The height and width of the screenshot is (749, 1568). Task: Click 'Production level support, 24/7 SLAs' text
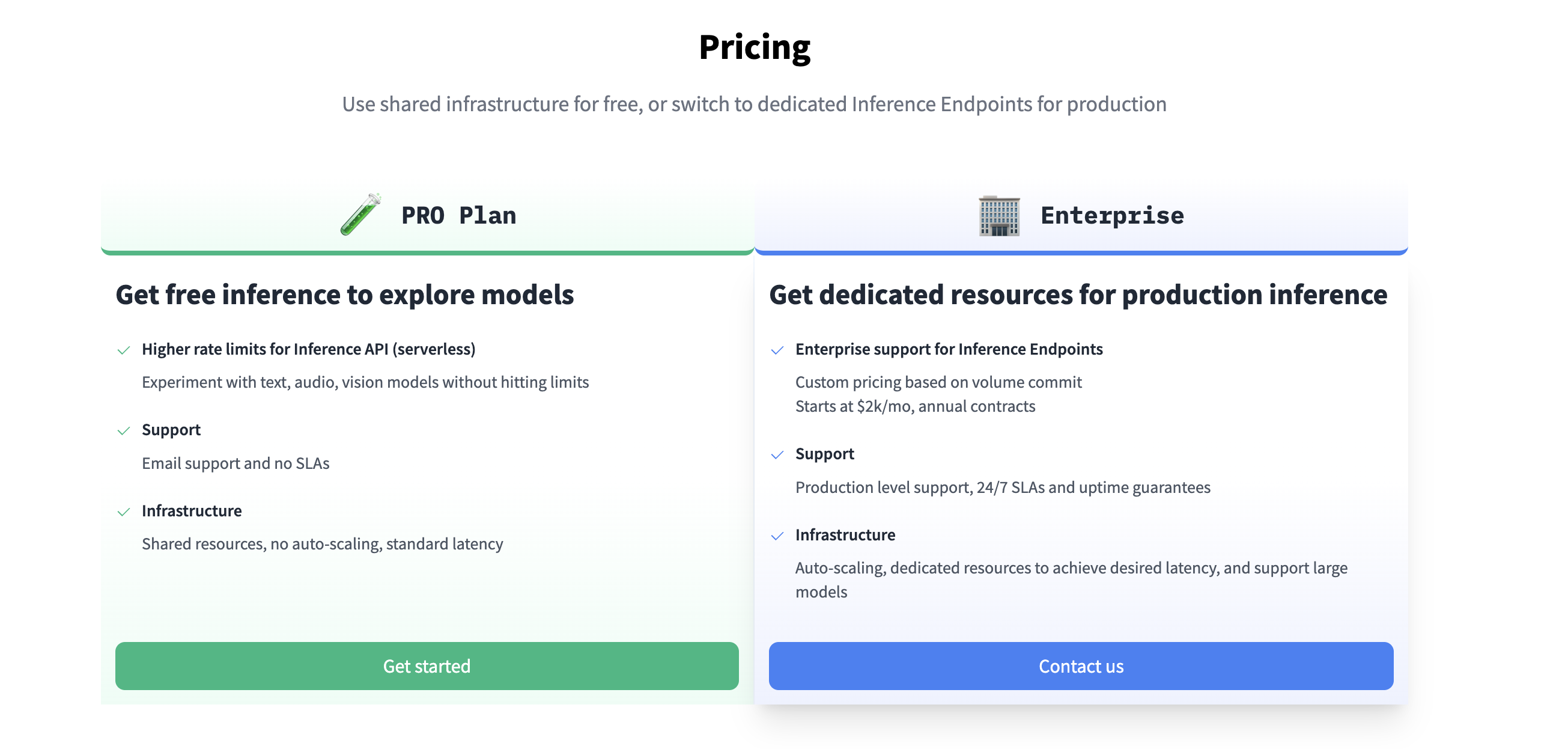(x=1003, y=487)
